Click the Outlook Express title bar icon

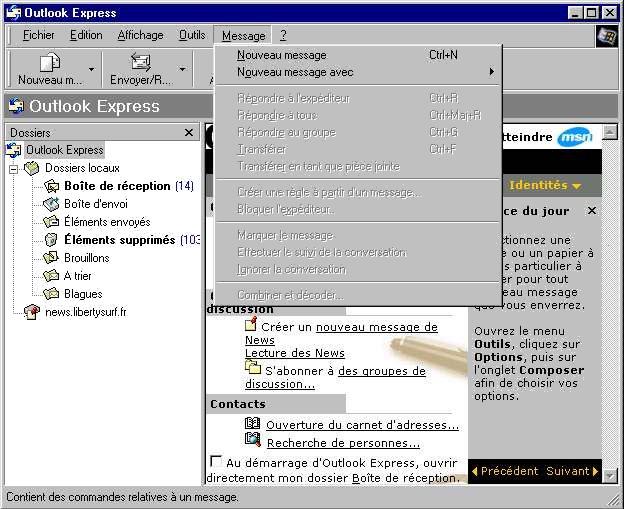point(14,13)
